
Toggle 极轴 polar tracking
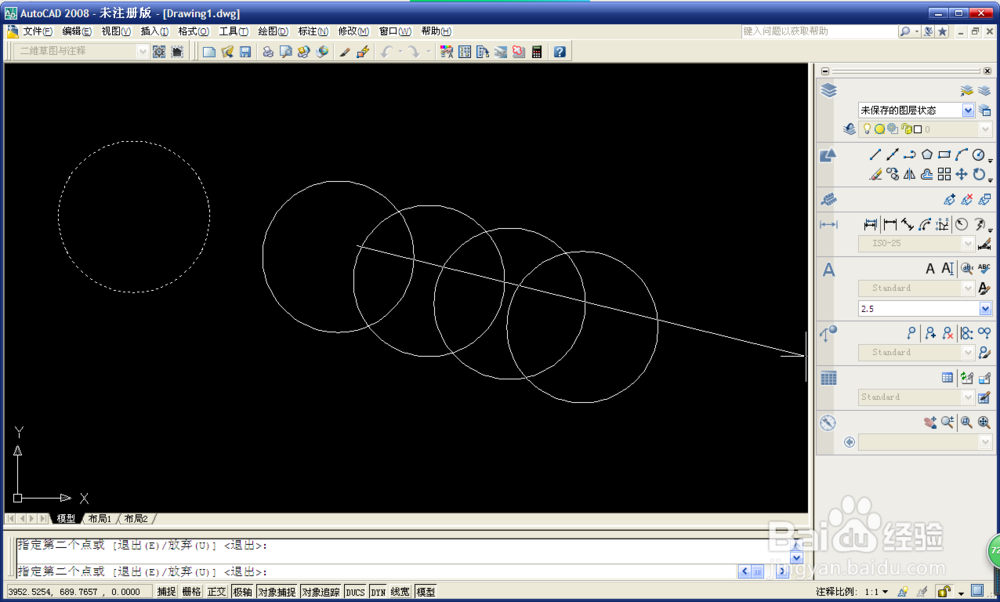(242, 592)
